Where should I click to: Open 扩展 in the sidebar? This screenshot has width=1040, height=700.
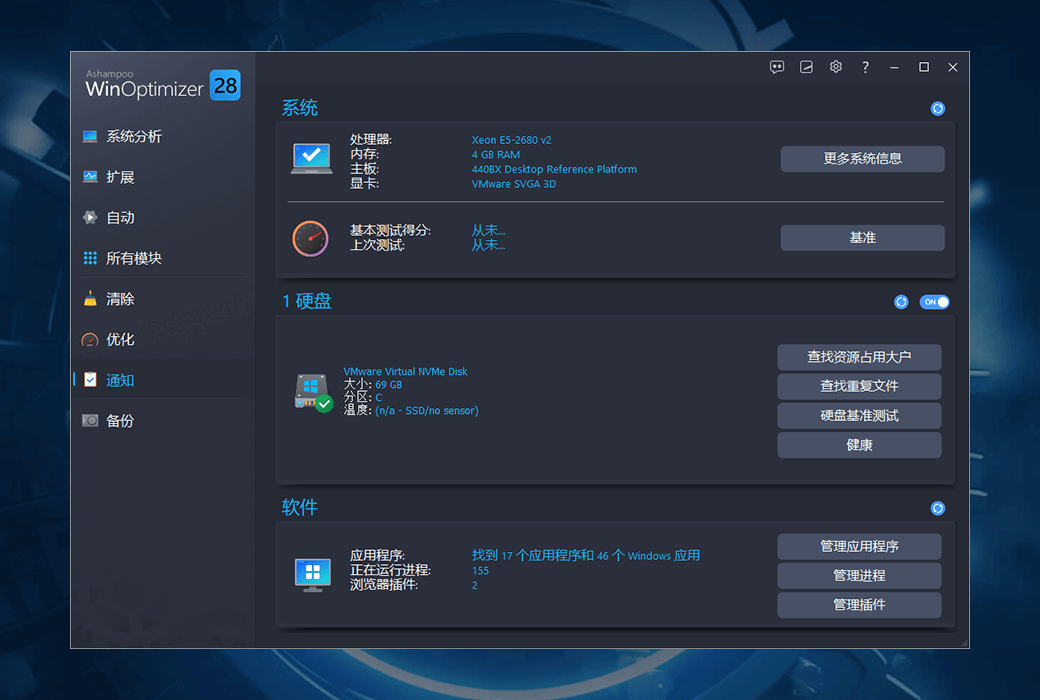162,177
